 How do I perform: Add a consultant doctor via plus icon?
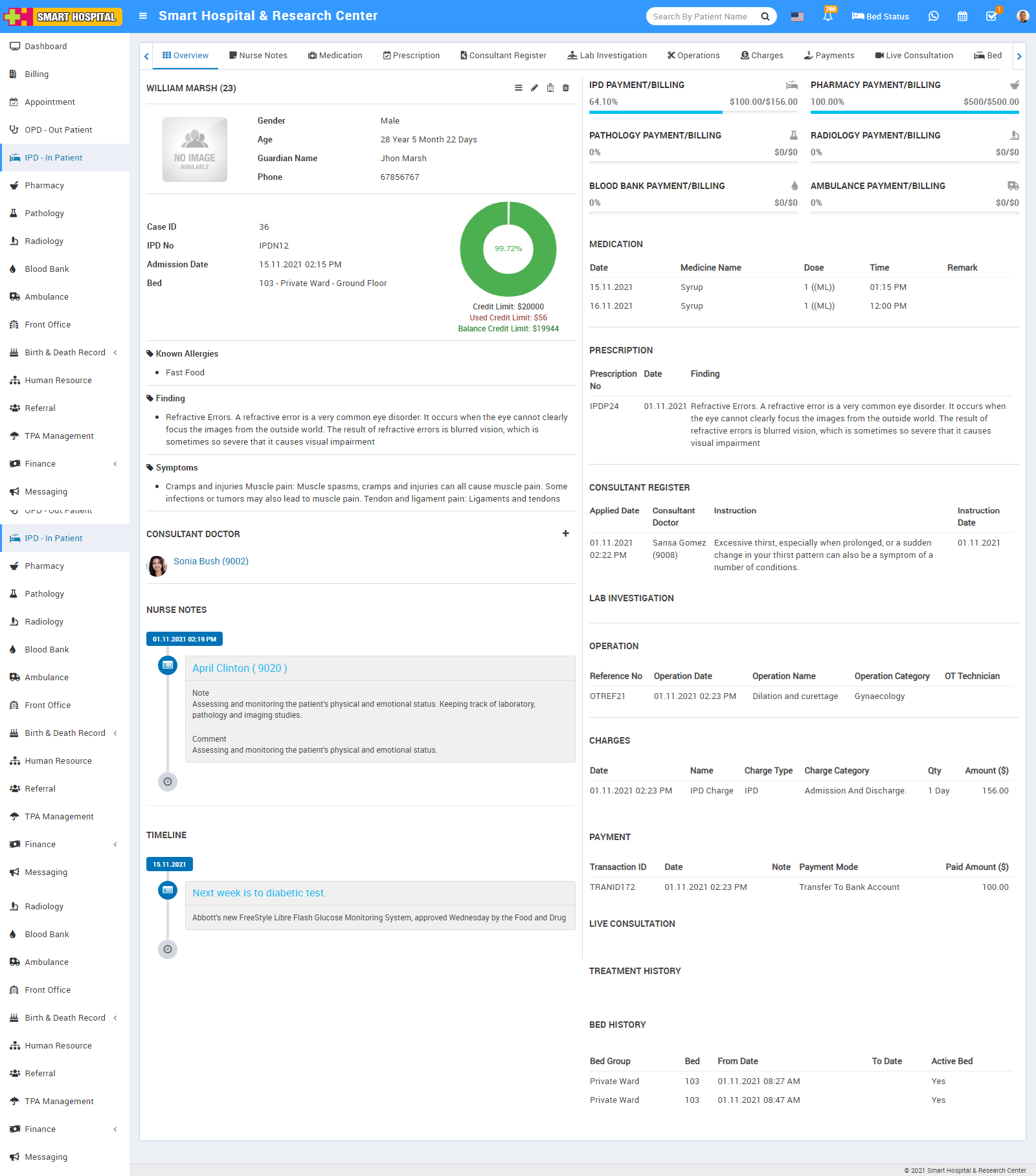[565, 533]
